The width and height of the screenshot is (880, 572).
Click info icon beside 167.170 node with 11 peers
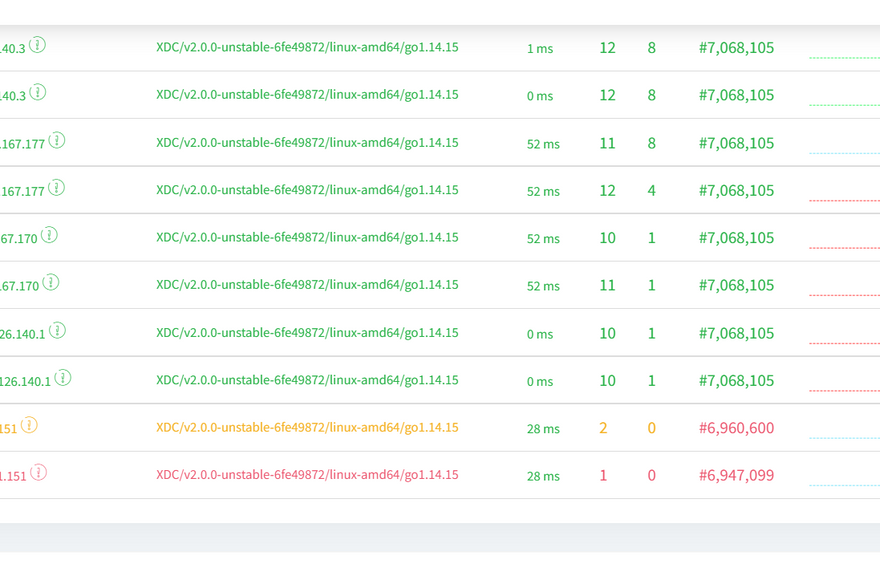51,283
